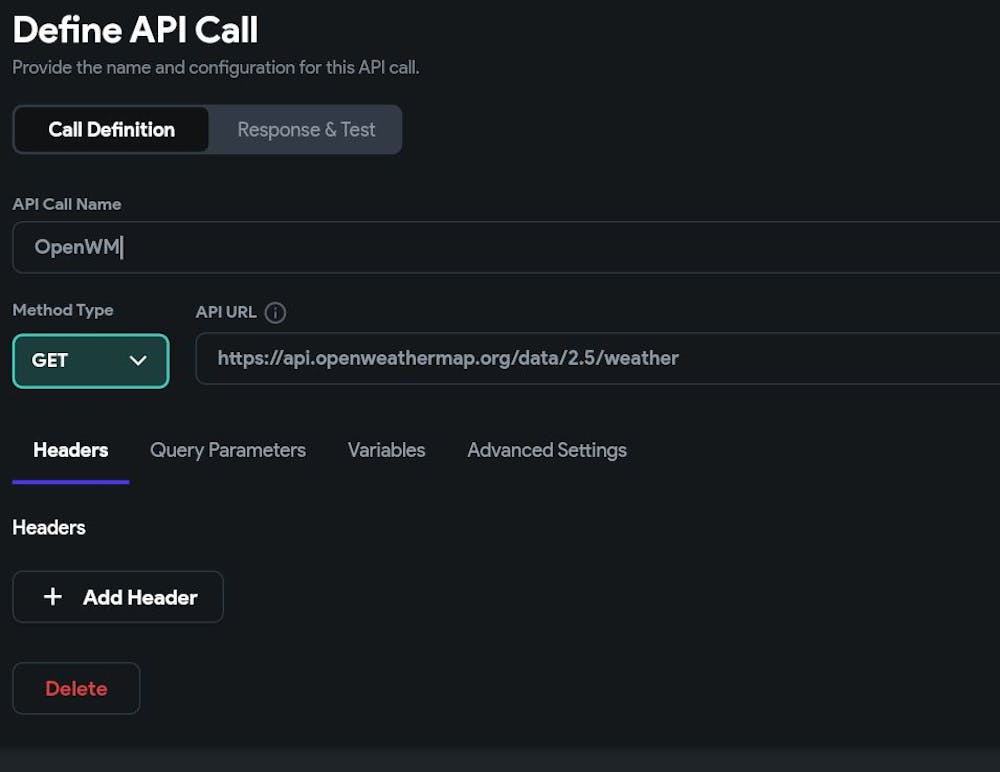This screenshot has width=1000, height=772.
Task: Click the Define API Call heading
Action: [x=135, y=30]
